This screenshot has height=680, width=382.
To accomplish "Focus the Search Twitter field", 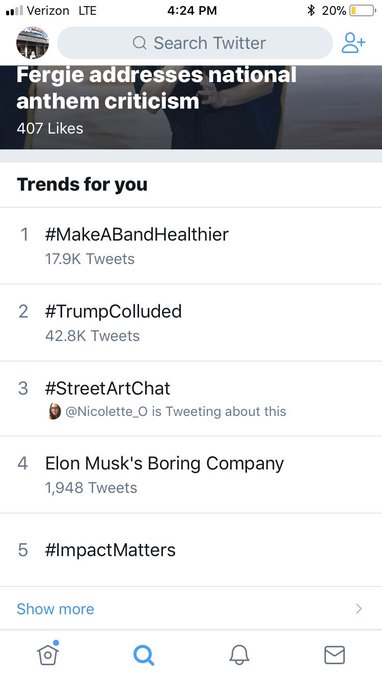I will [x=195, y=43].
